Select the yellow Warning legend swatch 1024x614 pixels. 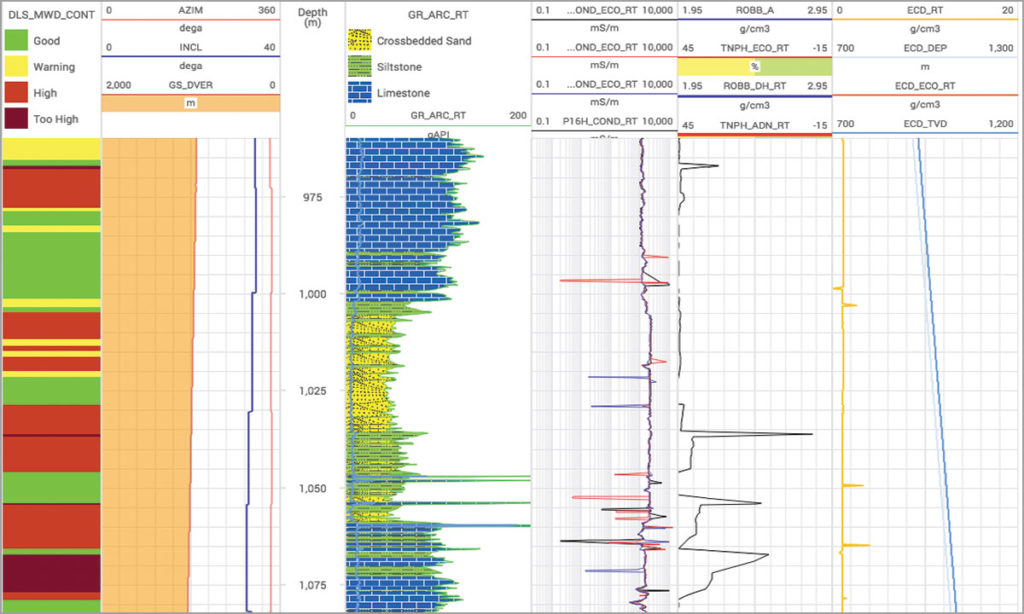(x=16, y=67)
